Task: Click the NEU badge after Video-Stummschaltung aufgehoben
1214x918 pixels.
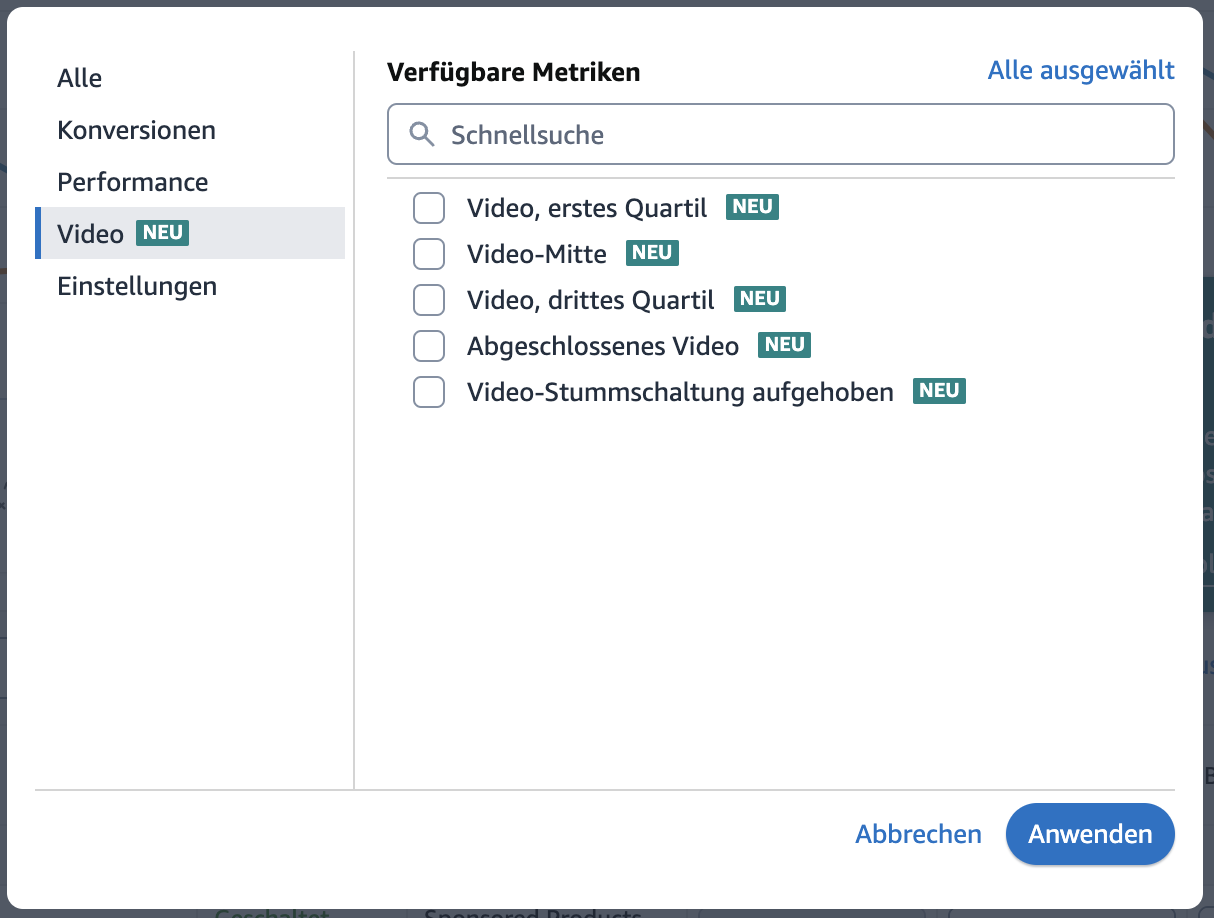Action: pos(939,391)
